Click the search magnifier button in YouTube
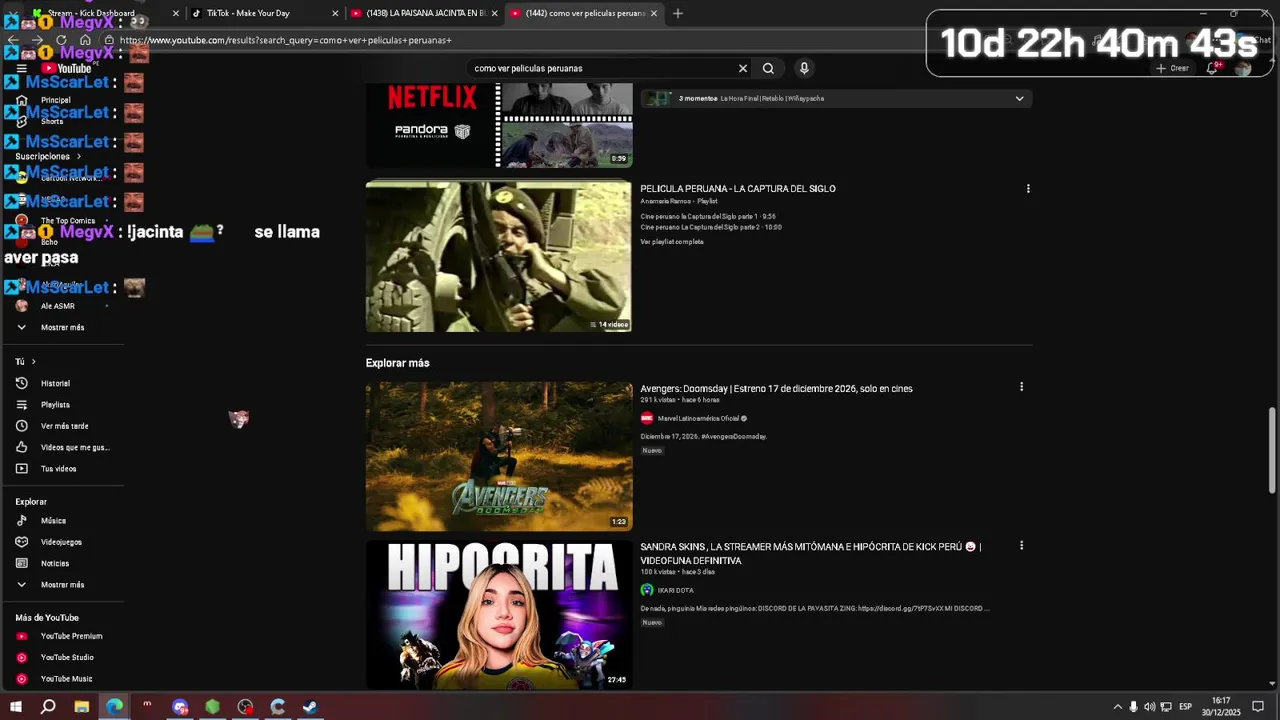The image size is (1280, 720). coord(768,68)
